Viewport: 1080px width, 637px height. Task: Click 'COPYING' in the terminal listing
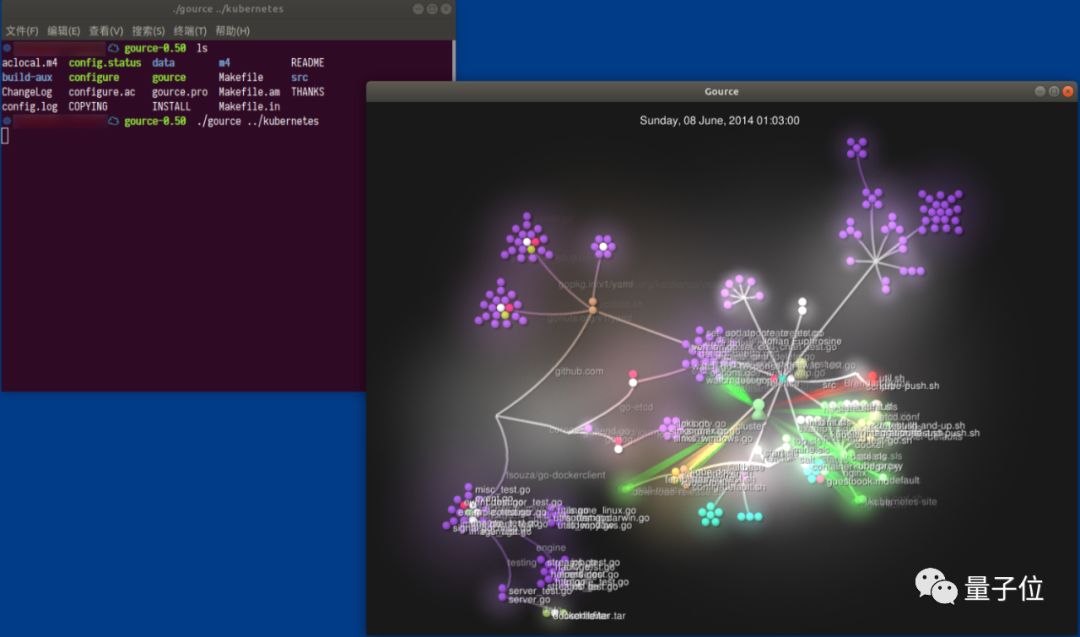coord(88,107)
